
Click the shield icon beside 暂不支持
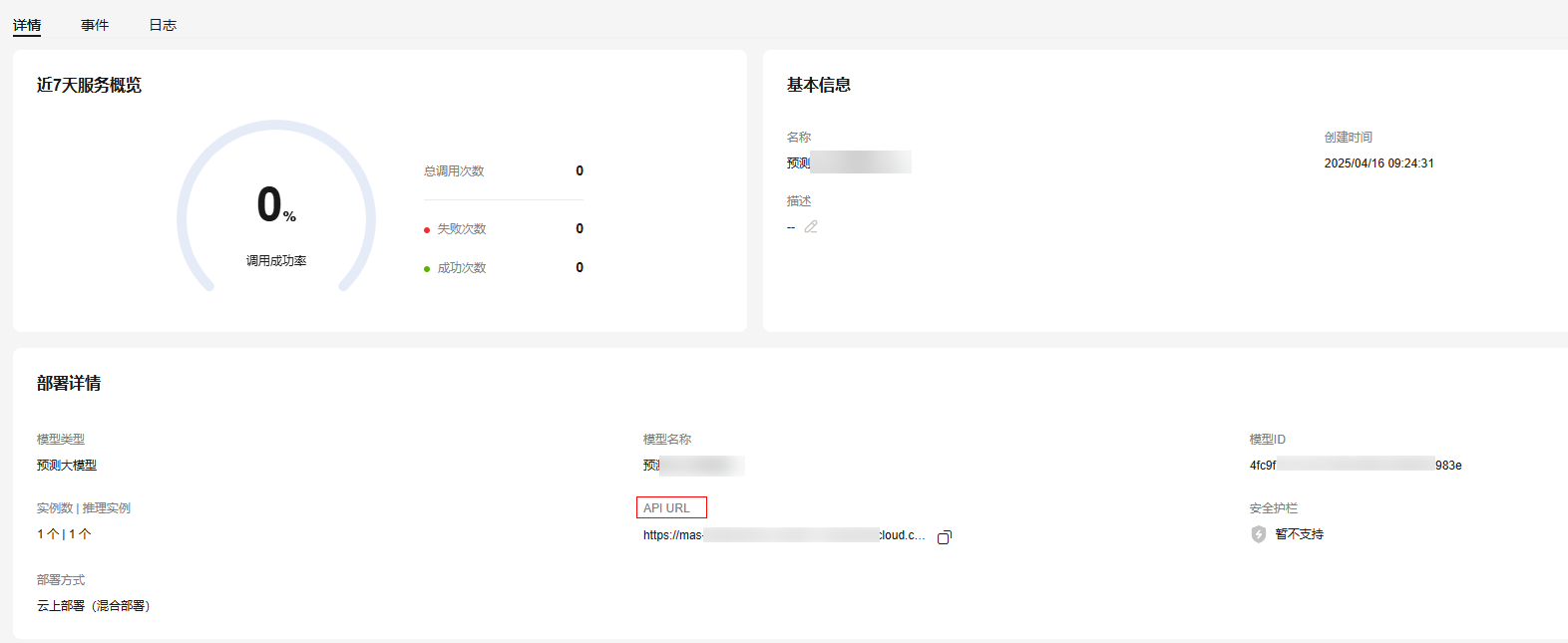(x=1259, y=534)
